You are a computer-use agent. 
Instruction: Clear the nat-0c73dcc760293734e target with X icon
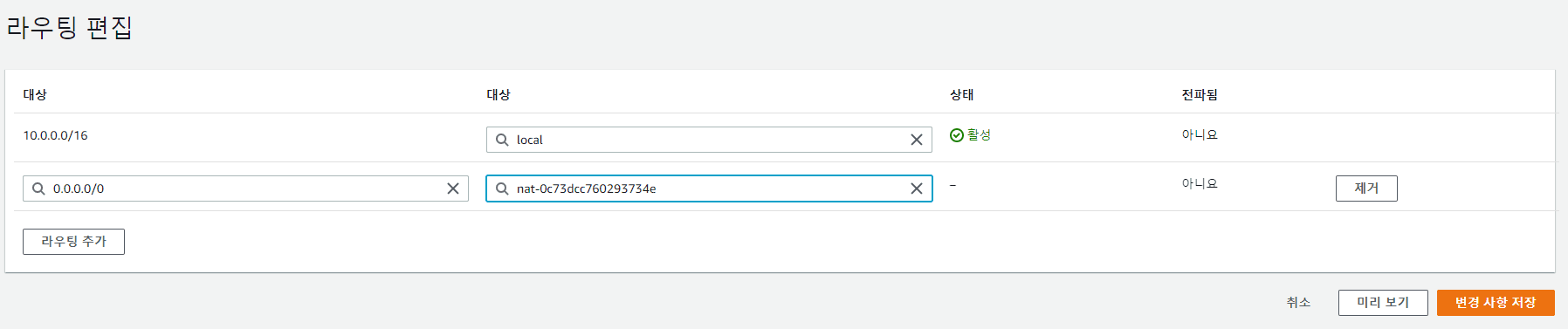[x=917, y=188]
